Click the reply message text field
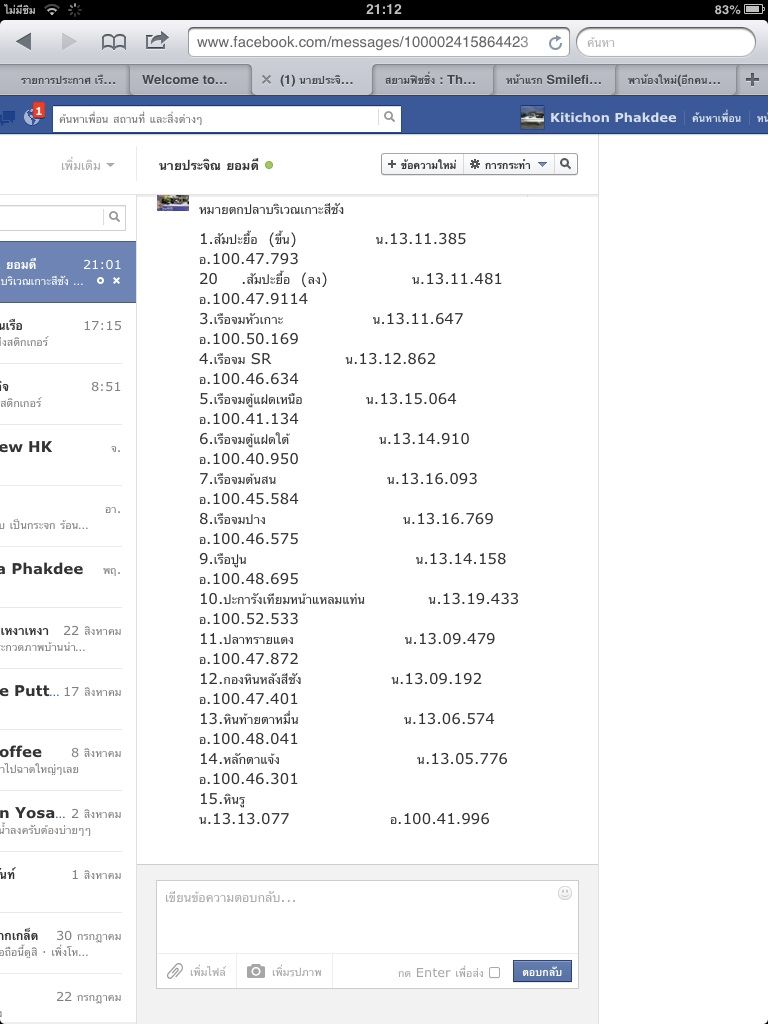Viewport: 768px width, 1024px height. tap(355, 915)
